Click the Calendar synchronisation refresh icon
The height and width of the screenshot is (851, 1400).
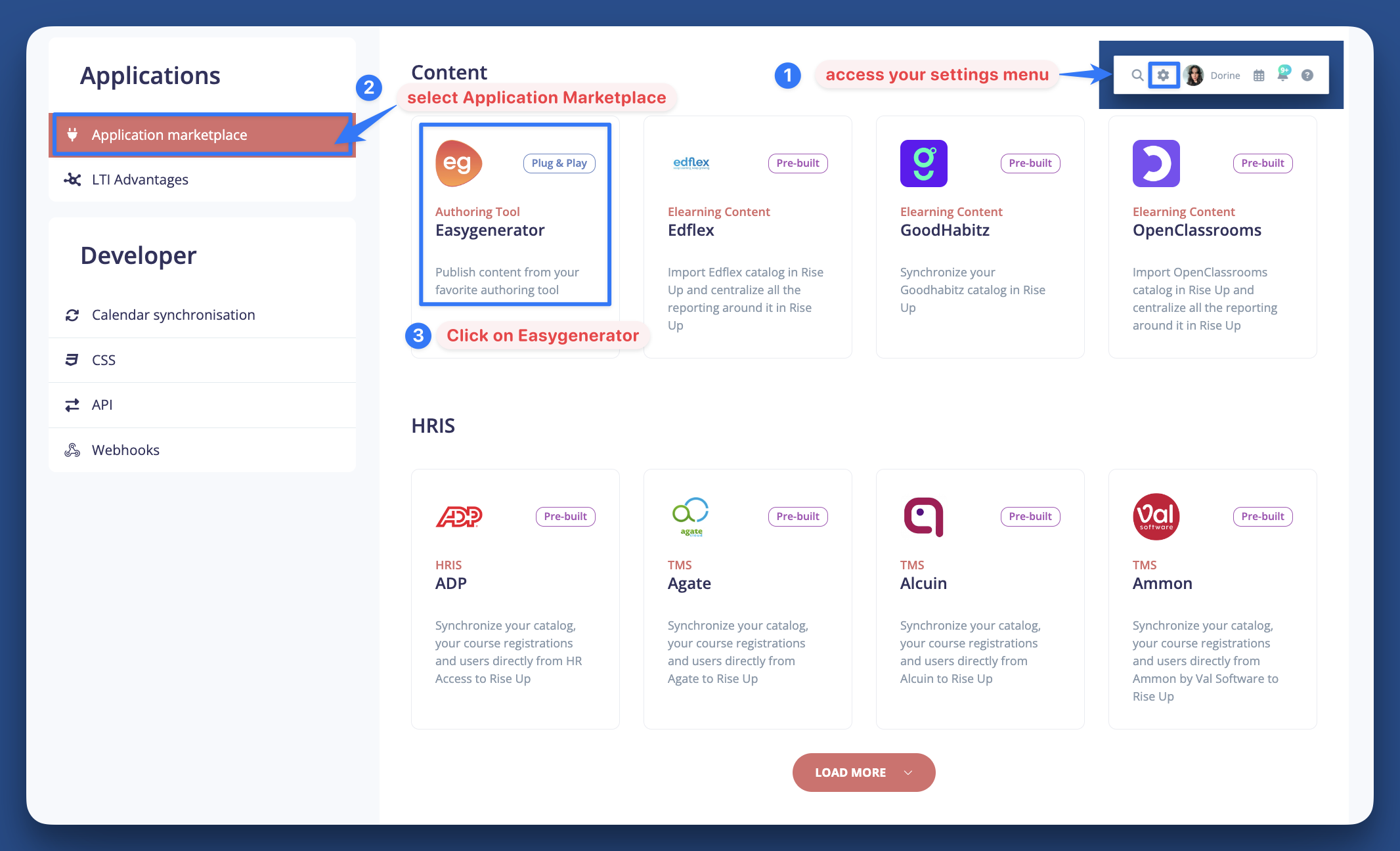72,315
